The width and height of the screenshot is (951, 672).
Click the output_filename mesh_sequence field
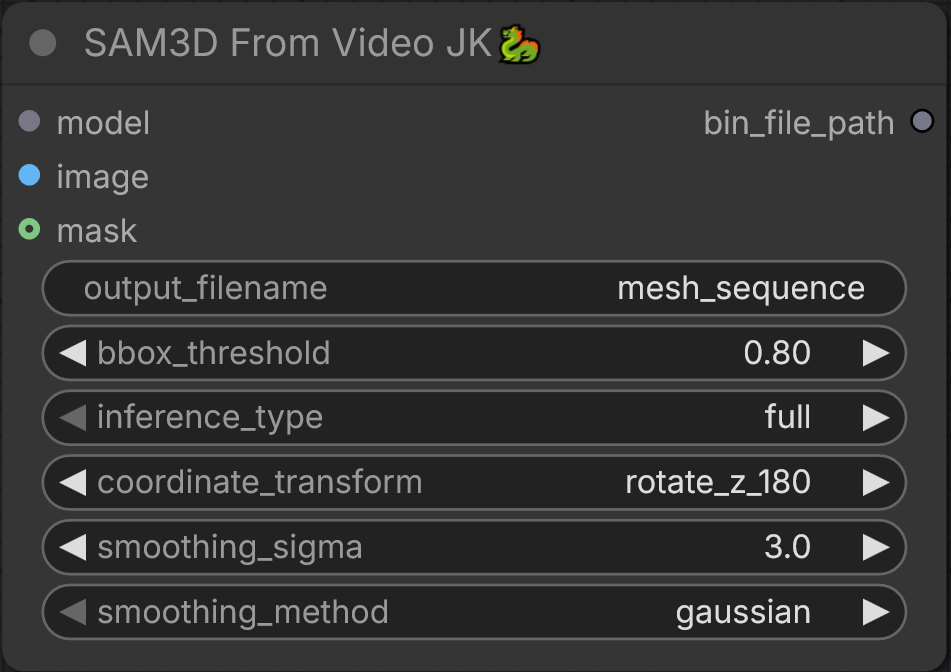(x=474, y=288)
